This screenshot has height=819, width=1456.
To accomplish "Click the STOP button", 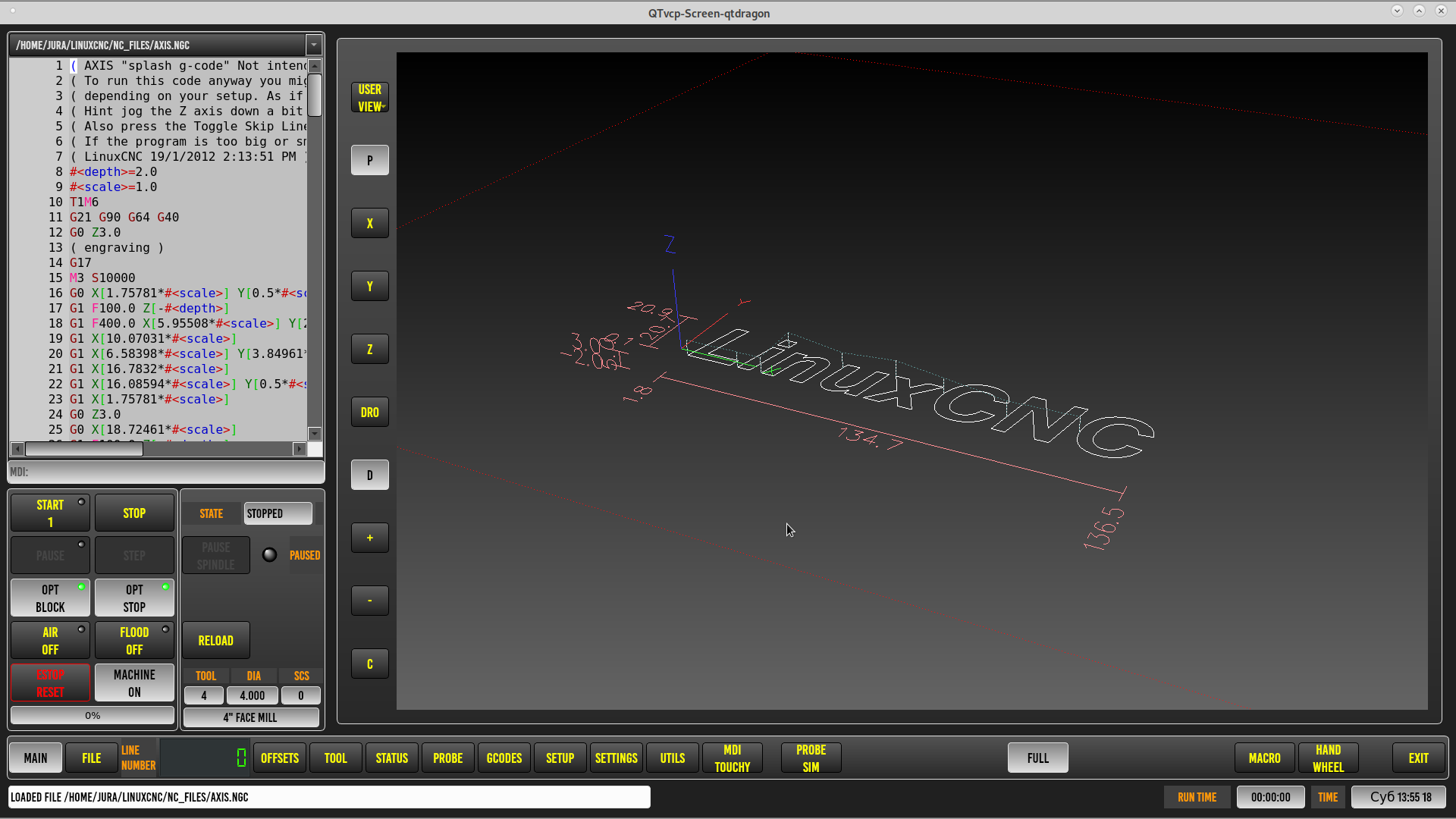I will [134, 513].
